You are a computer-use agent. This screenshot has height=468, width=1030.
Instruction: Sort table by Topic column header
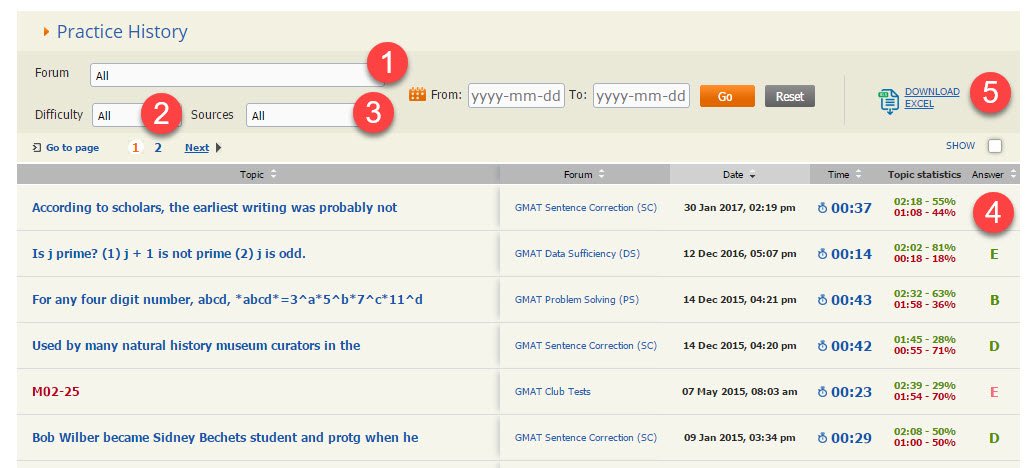[258, 174]
